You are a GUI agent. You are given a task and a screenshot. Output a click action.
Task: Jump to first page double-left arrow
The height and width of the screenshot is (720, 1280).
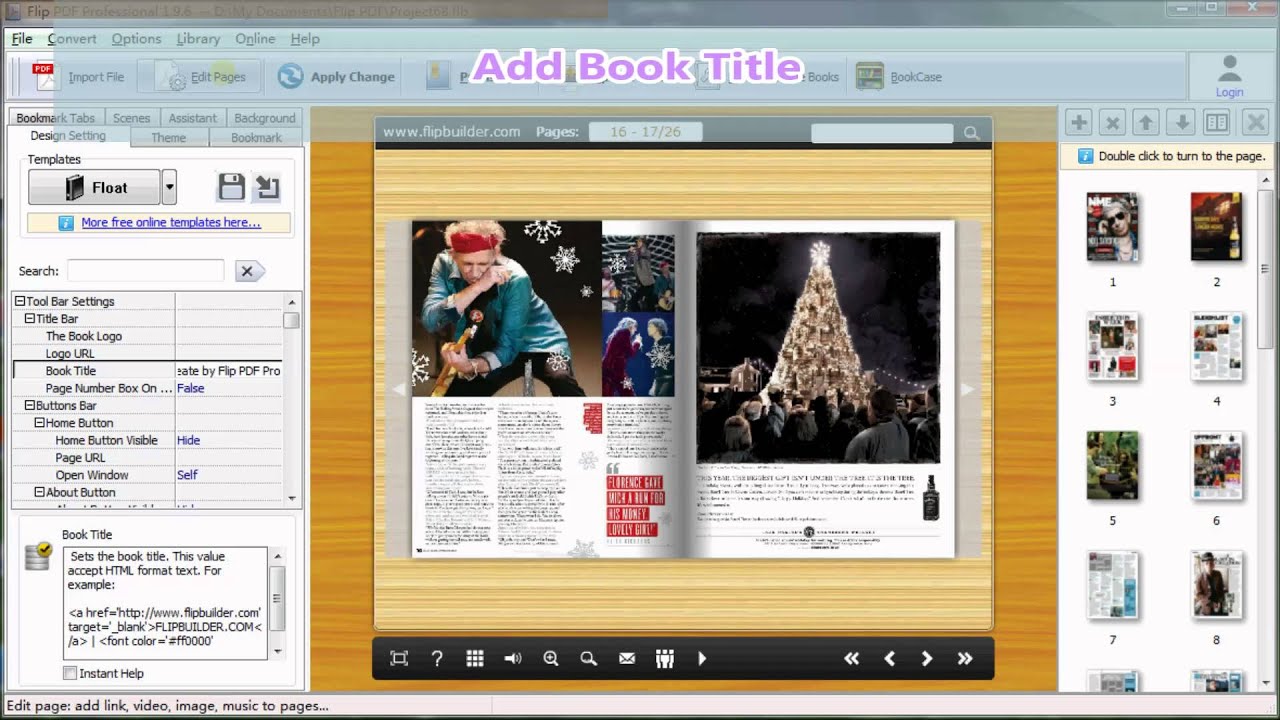pyautogui.click(x=851, y=658)
